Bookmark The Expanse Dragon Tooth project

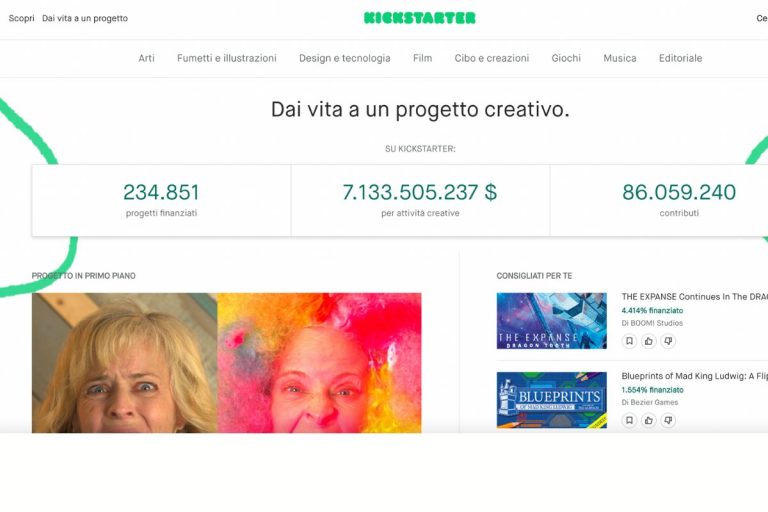tap(629, 341)
